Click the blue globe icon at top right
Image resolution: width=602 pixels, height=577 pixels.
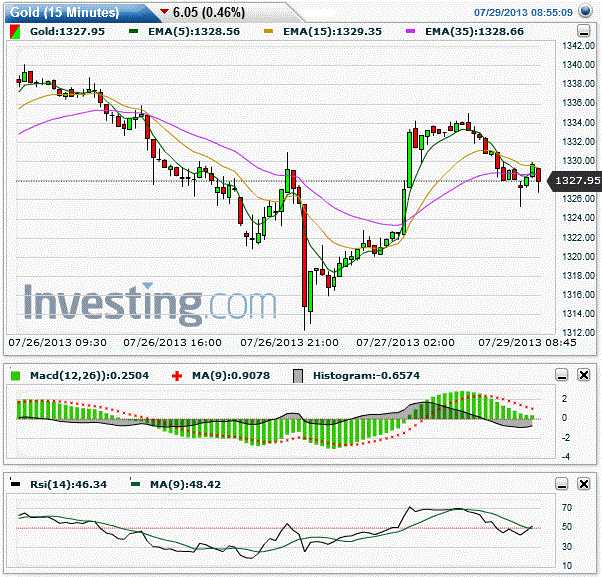pos(585,11)
